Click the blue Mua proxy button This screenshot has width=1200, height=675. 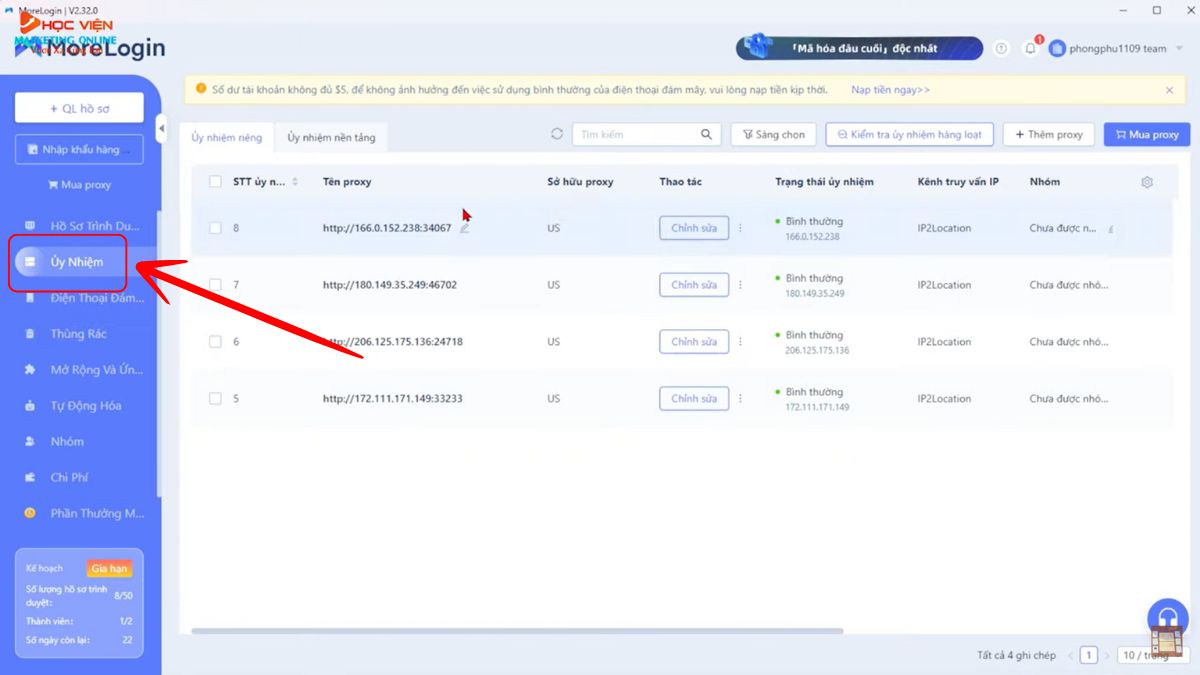click(1147, 134)
